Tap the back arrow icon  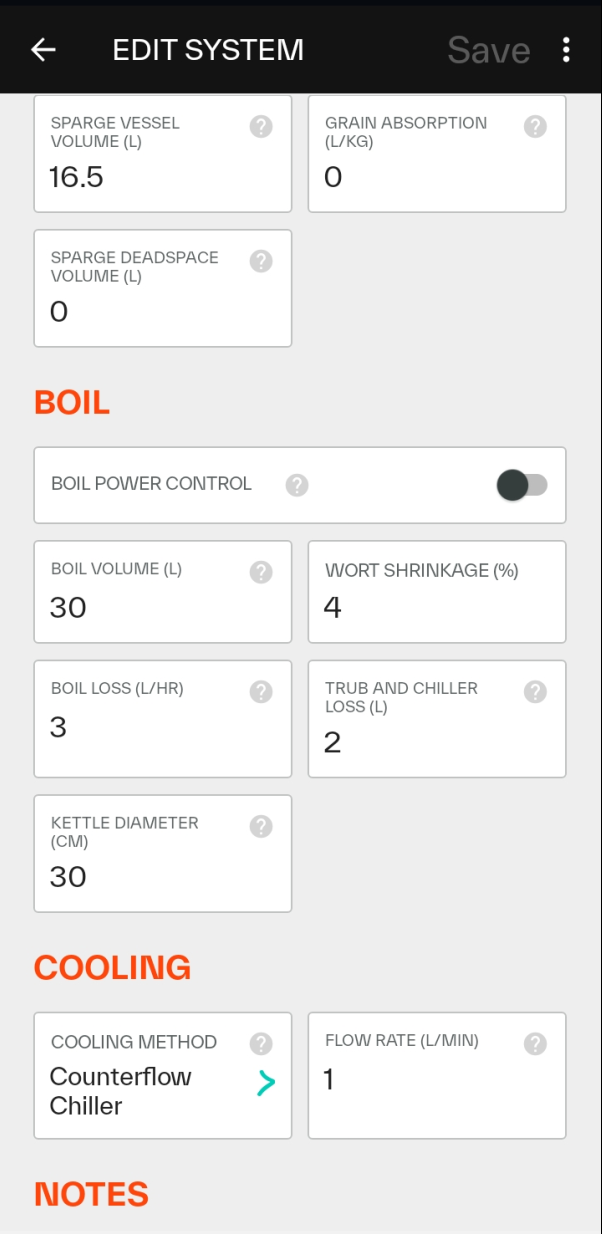43,50
